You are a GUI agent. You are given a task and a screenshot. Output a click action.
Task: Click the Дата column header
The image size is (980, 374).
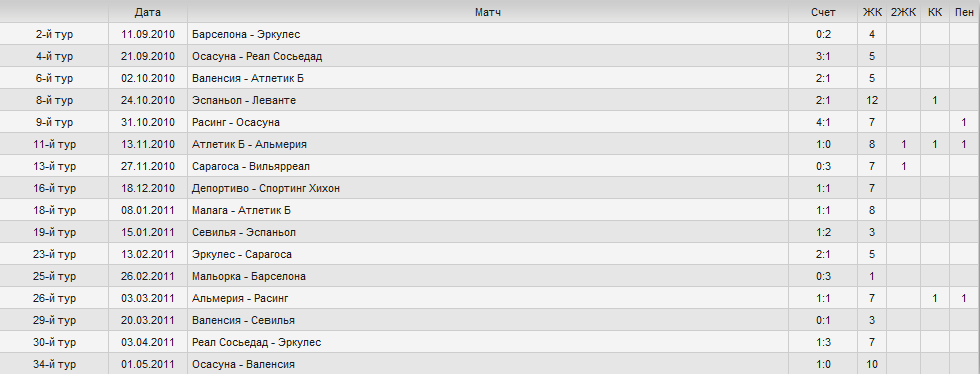148,13
